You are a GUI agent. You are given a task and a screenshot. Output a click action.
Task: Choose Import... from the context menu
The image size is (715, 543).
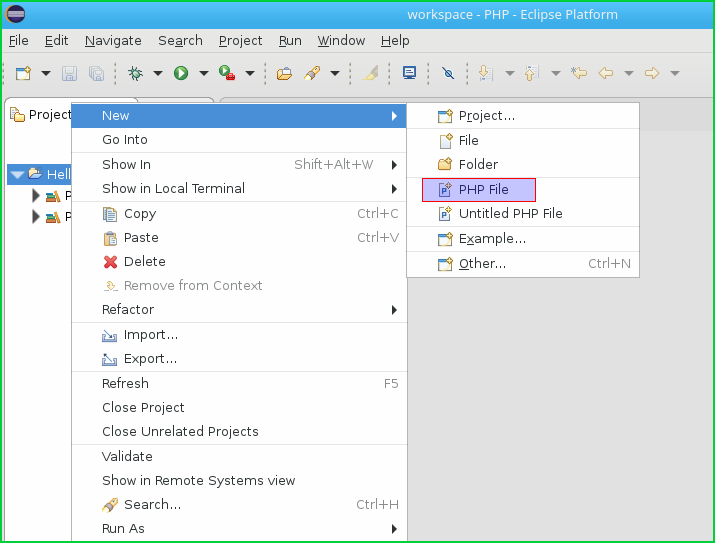pyautogui.click(x=239, y=335)
